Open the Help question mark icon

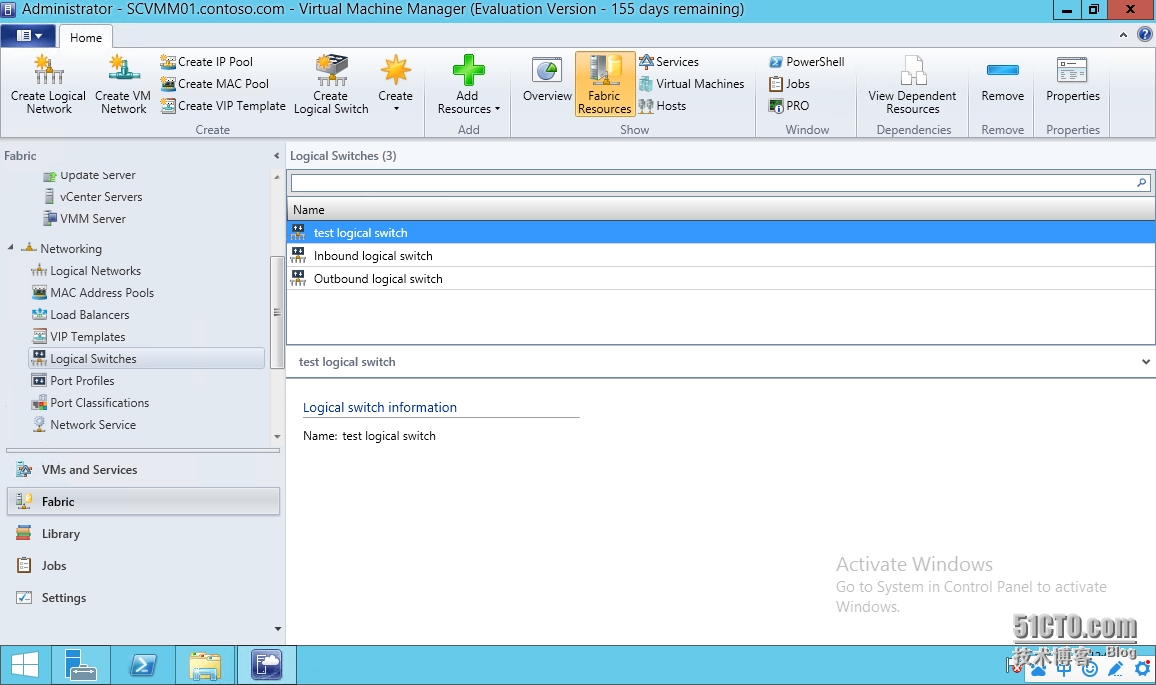click(x=1145, y=35)
